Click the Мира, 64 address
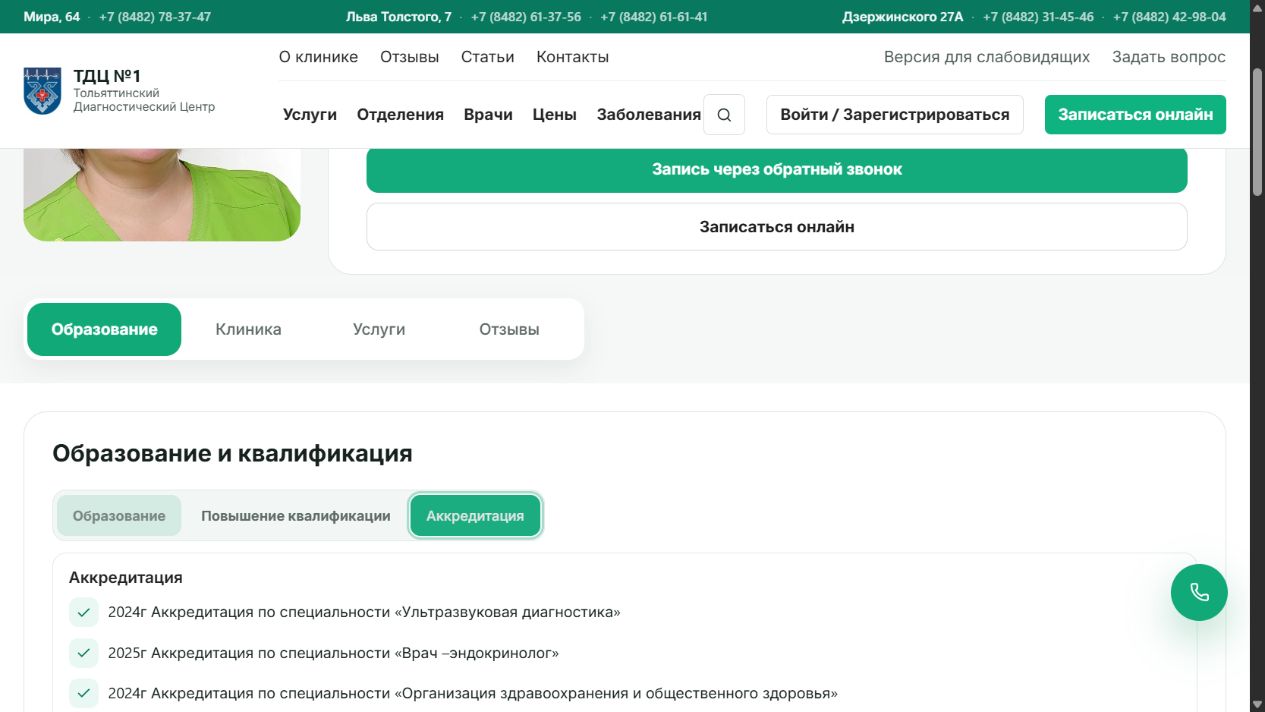The height and width of the screenshot is (712, 1265). click(52, 17)
